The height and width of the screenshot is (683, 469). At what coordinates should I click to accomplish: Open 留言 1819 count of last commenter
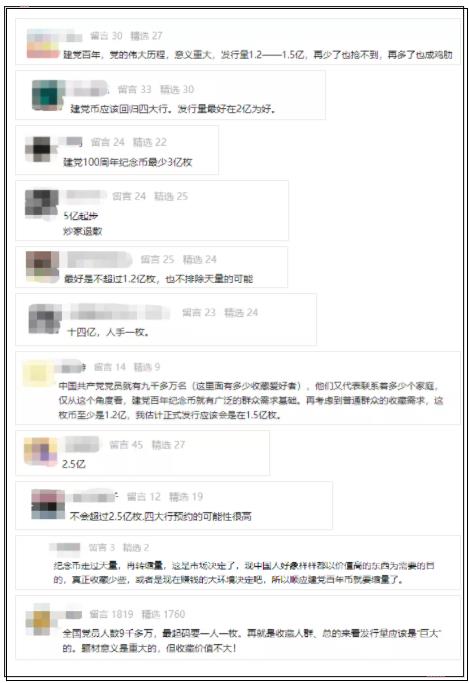[111, 614]
